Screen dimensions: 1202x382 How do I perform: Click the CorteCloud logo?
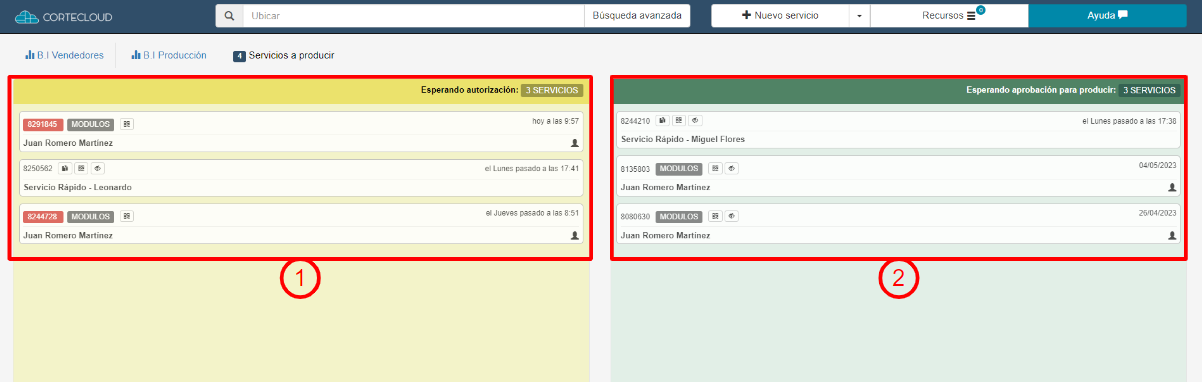64,16
